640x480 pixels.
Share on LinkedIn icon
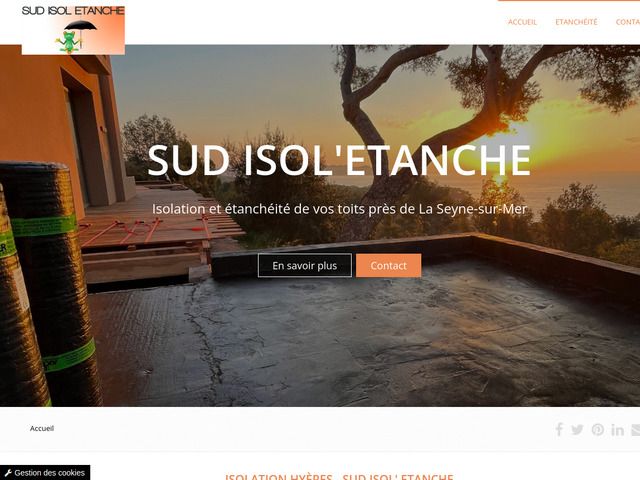[x=618, y=430]
